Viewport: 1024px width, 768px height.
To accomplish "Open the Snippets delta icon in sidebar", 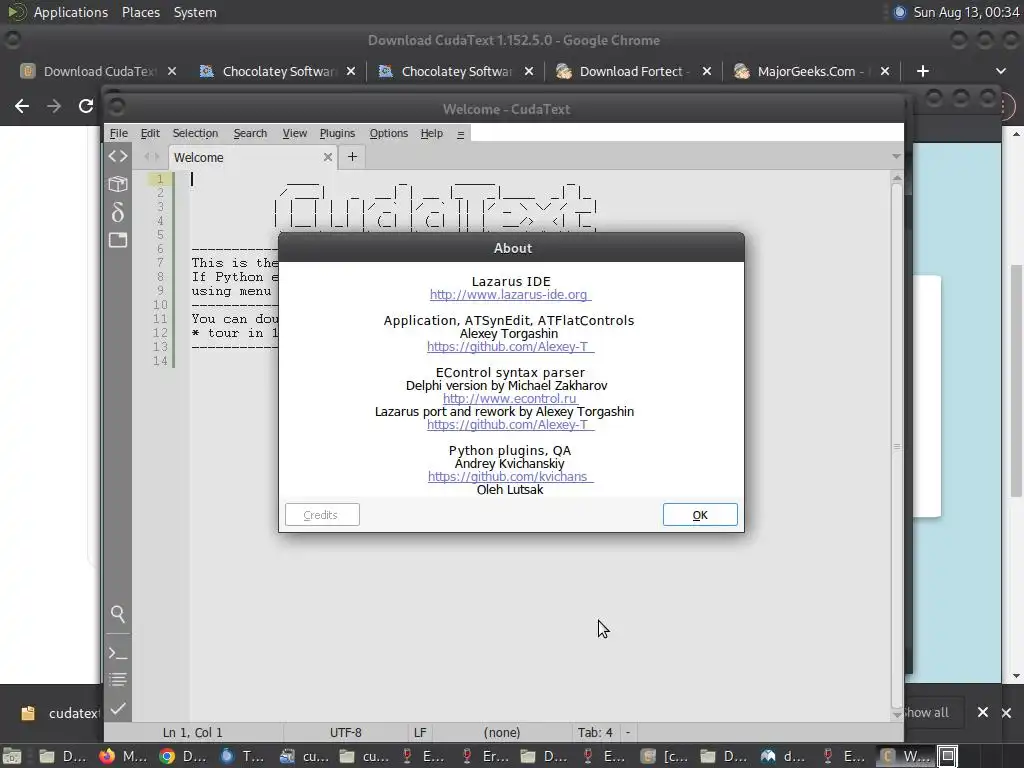I will click(118, 212).
